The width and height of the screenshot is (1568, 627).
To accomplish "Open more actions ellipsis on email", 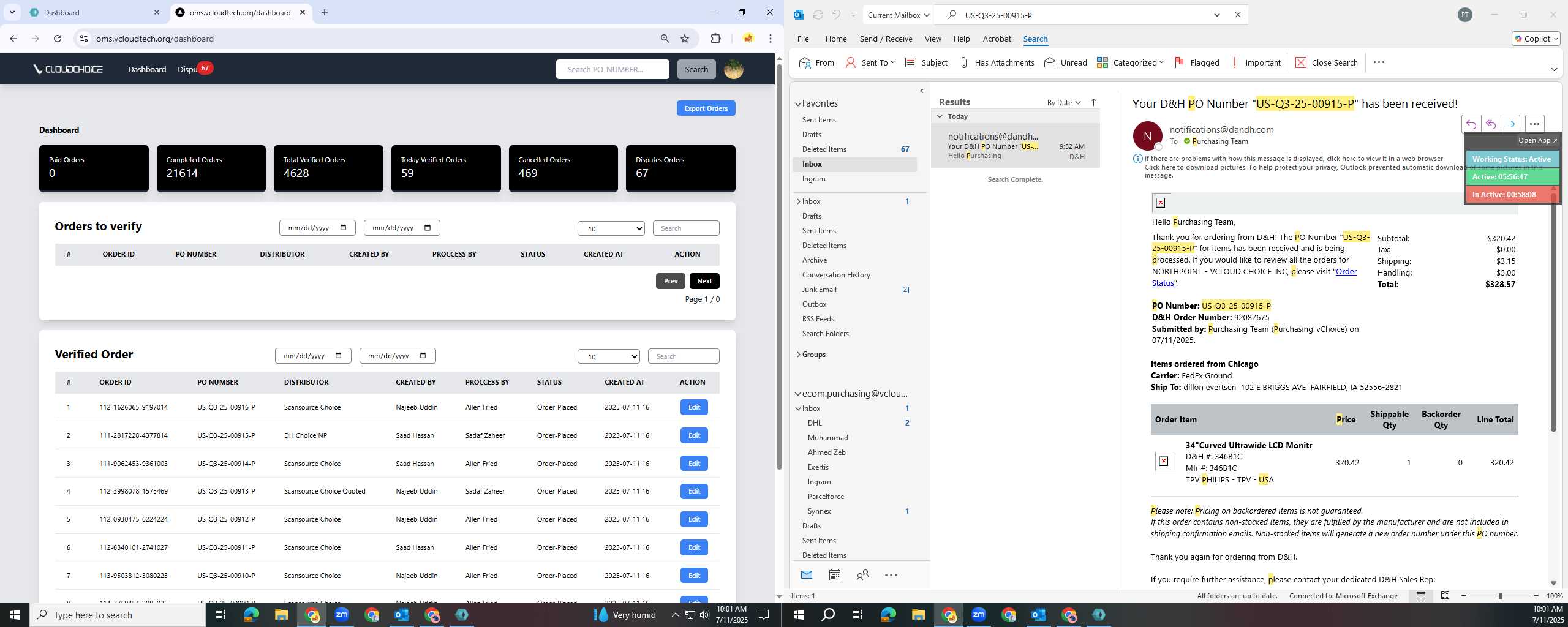I will pos(1534,124).
